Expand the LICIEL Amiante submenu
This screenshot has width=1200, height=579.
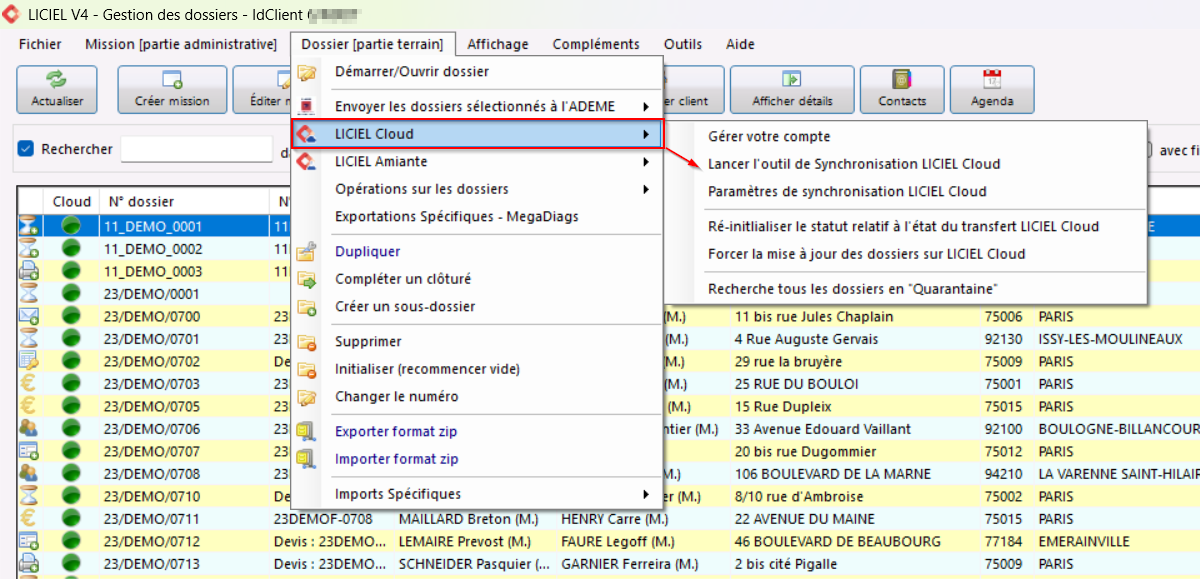[x=477, y=161]
